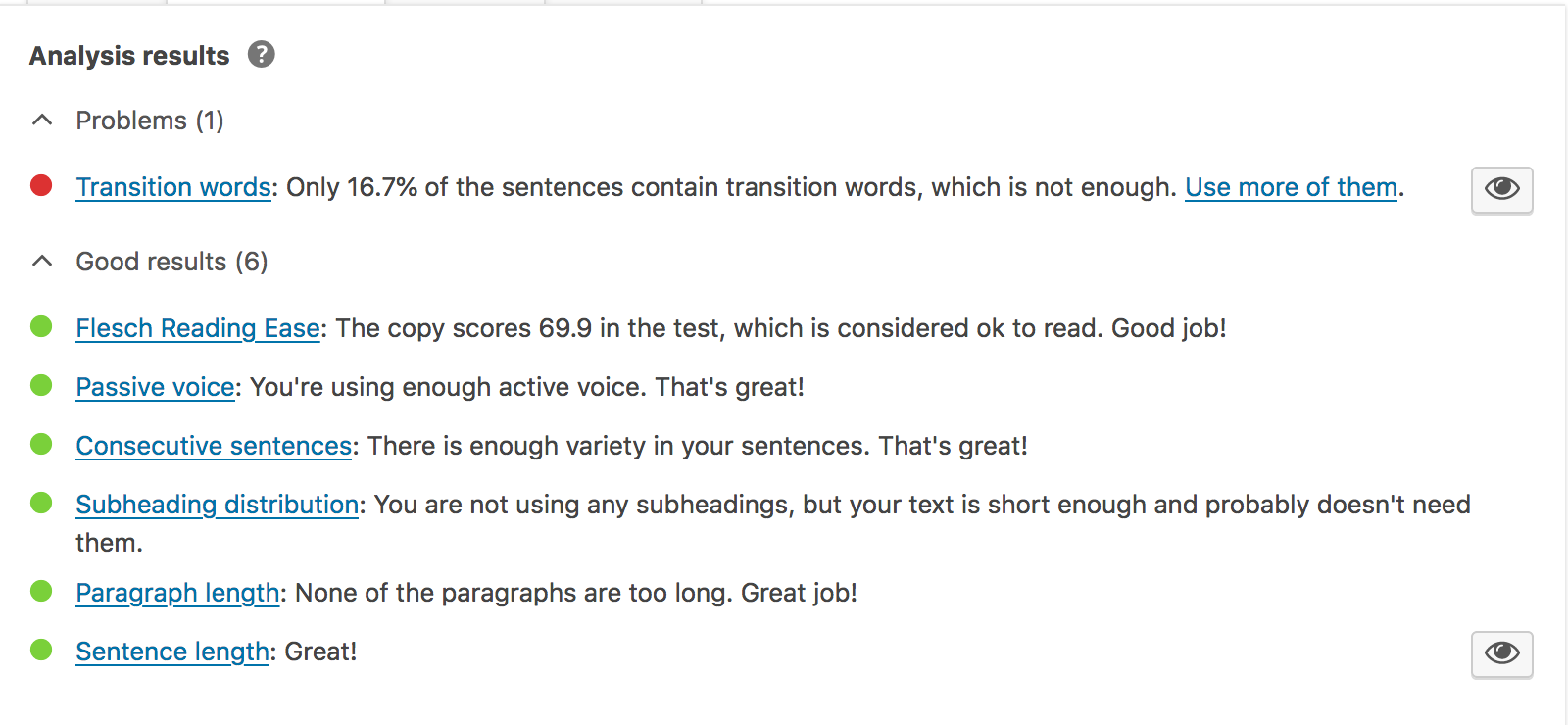
Task: Click the green dot beside Consecutive sentences
Action: pos(40,442)
